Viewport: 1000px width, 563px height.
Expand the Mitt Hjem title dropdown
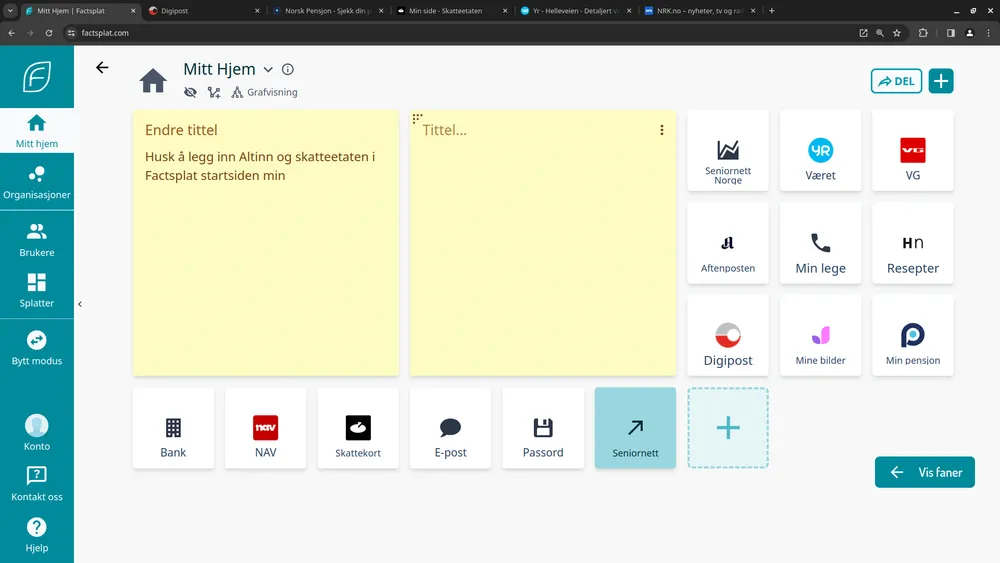[268, 70]
